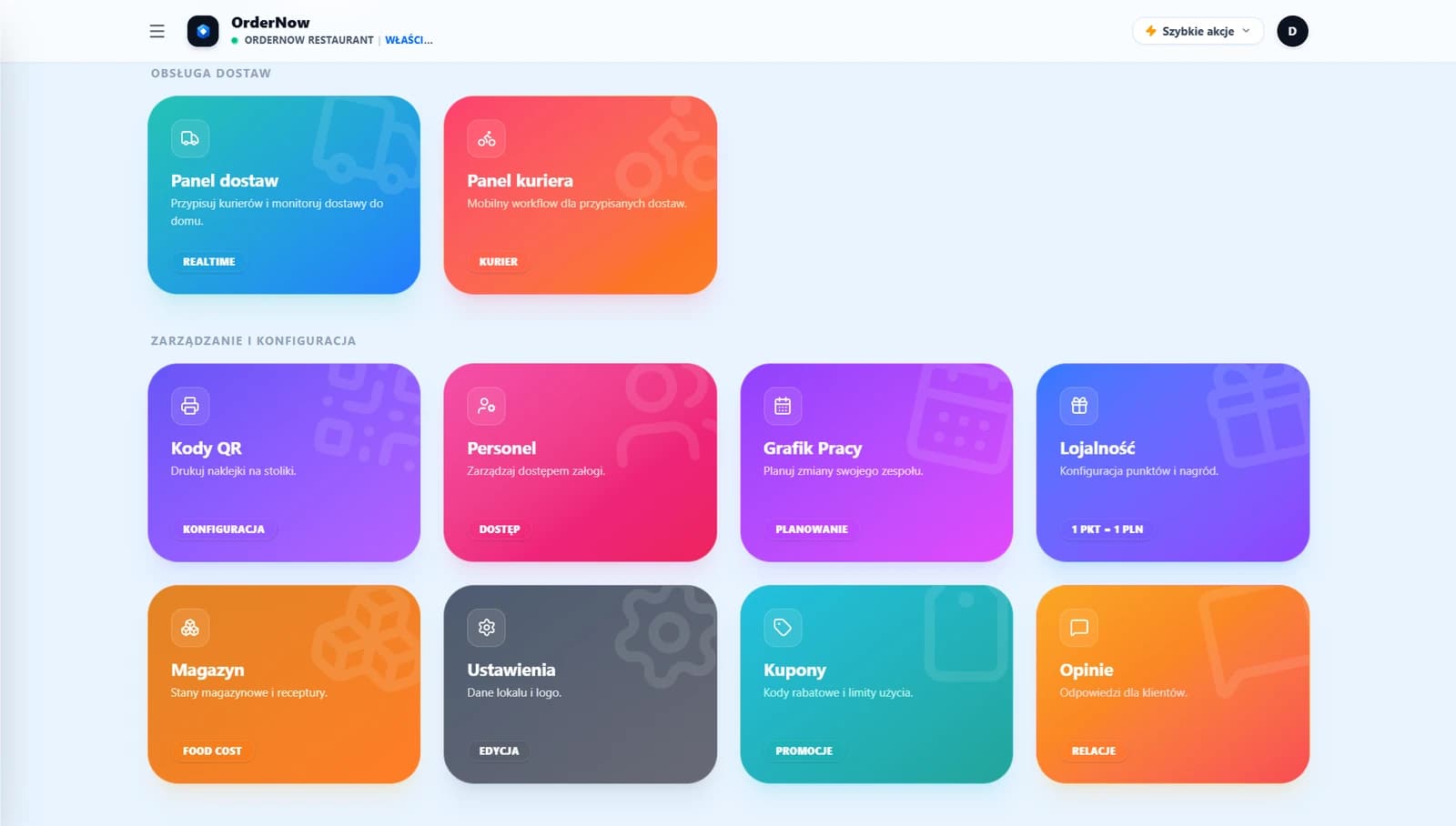Open the Panel dostaw title
This screenshot has height=826, width=1456.
click(x=225, y=181)
